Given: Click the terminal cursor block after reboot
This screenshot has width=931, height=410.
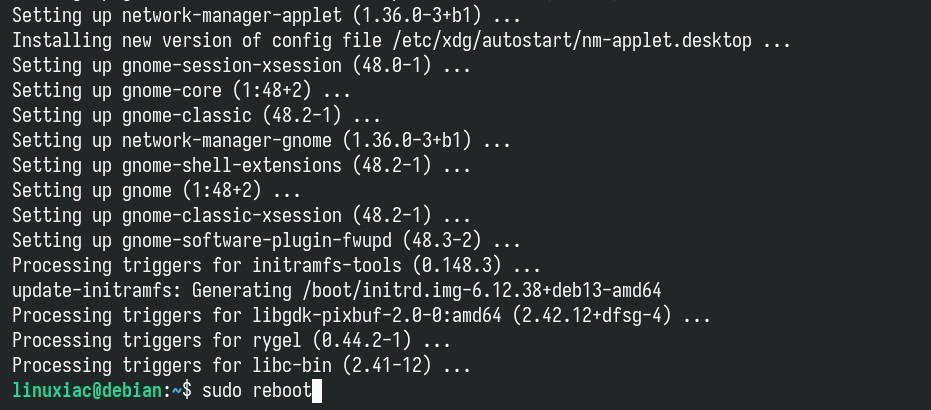Looking at the screenshot, I should [x=316, y=391].
